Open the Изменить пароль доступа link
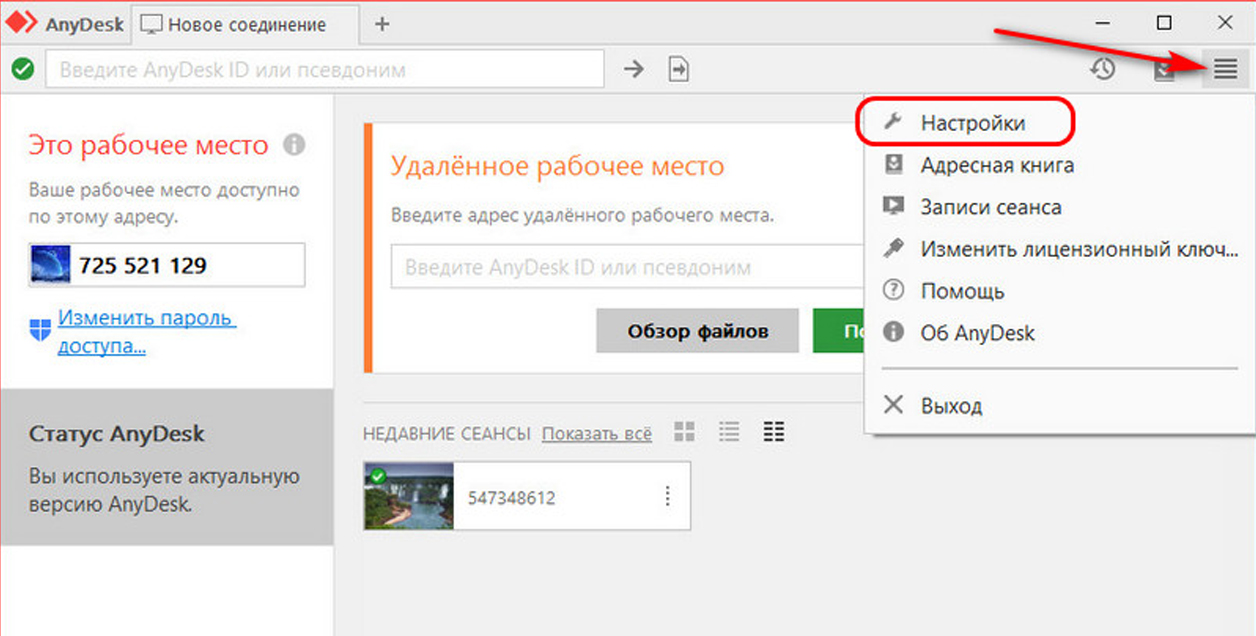1256x636 pixels. [146, 332]
